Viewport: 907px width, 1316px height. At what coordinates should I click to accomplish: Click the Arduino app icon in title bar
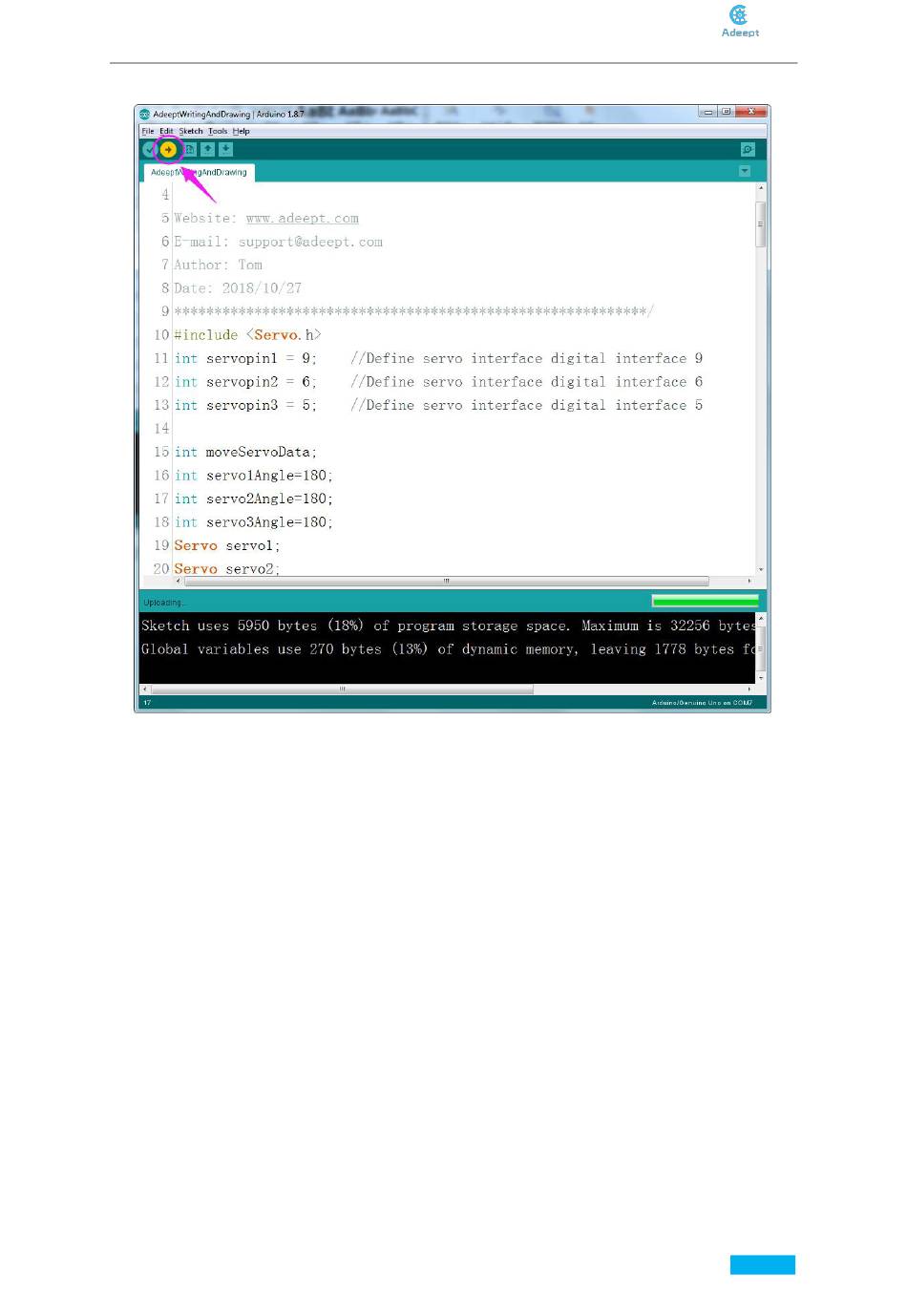click(145, 114)
